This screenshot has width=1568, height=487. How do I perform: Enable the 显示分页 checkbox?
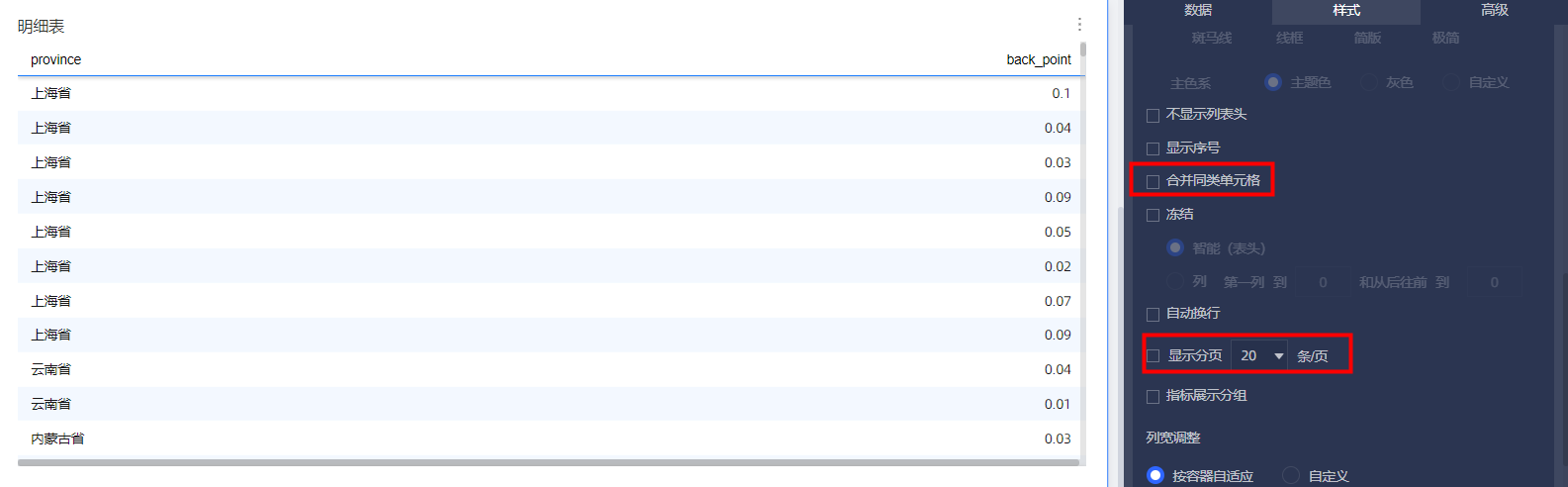(x=1153, y=356)
